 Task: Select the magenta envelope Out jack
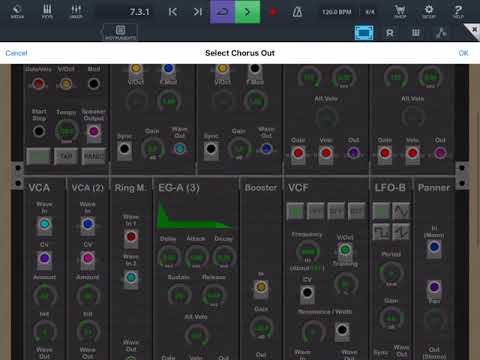440,153
